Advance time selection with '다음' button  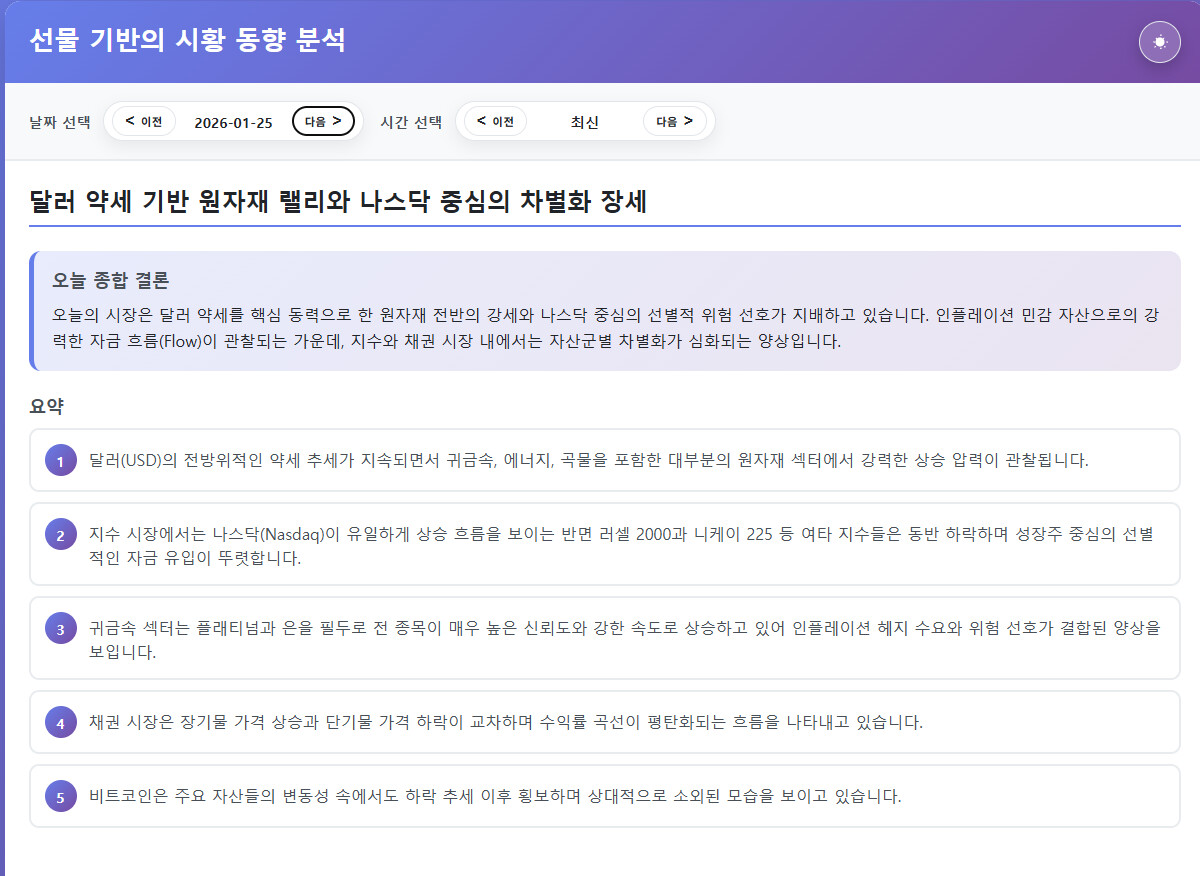click(x=674, y=122)
